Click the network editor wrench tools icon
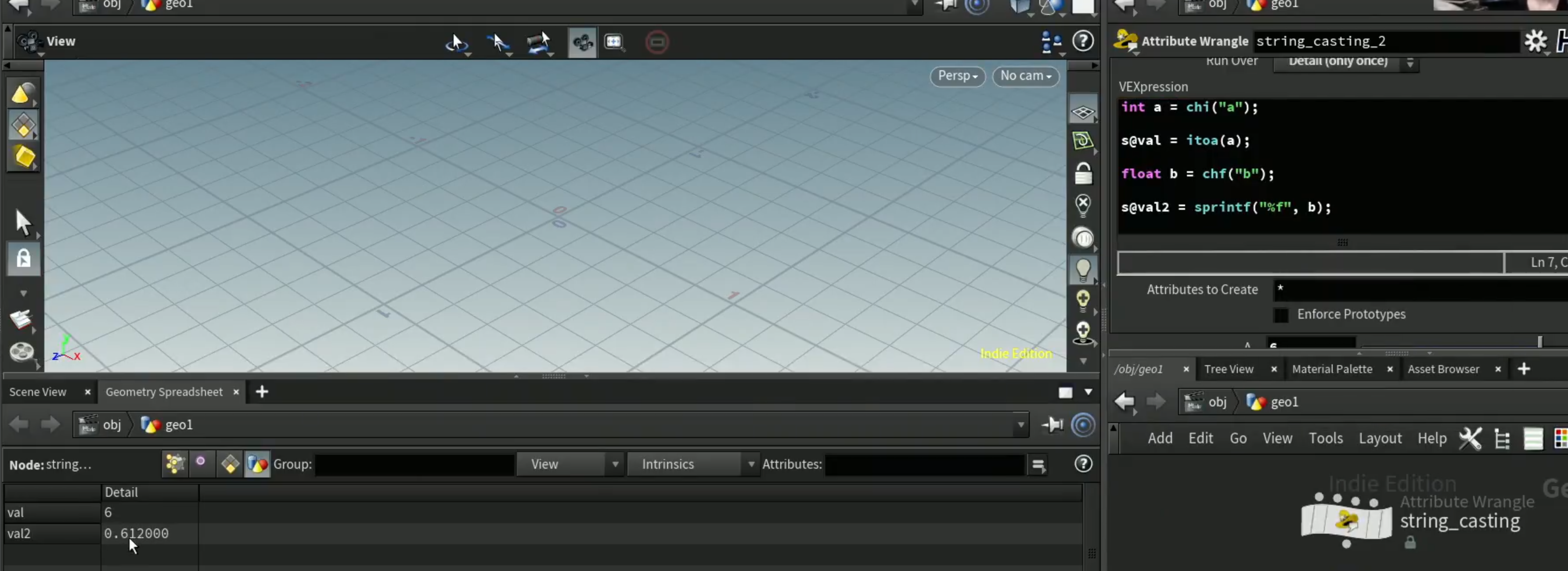This screenshot has width=1568, height=571. [1469, 438]
